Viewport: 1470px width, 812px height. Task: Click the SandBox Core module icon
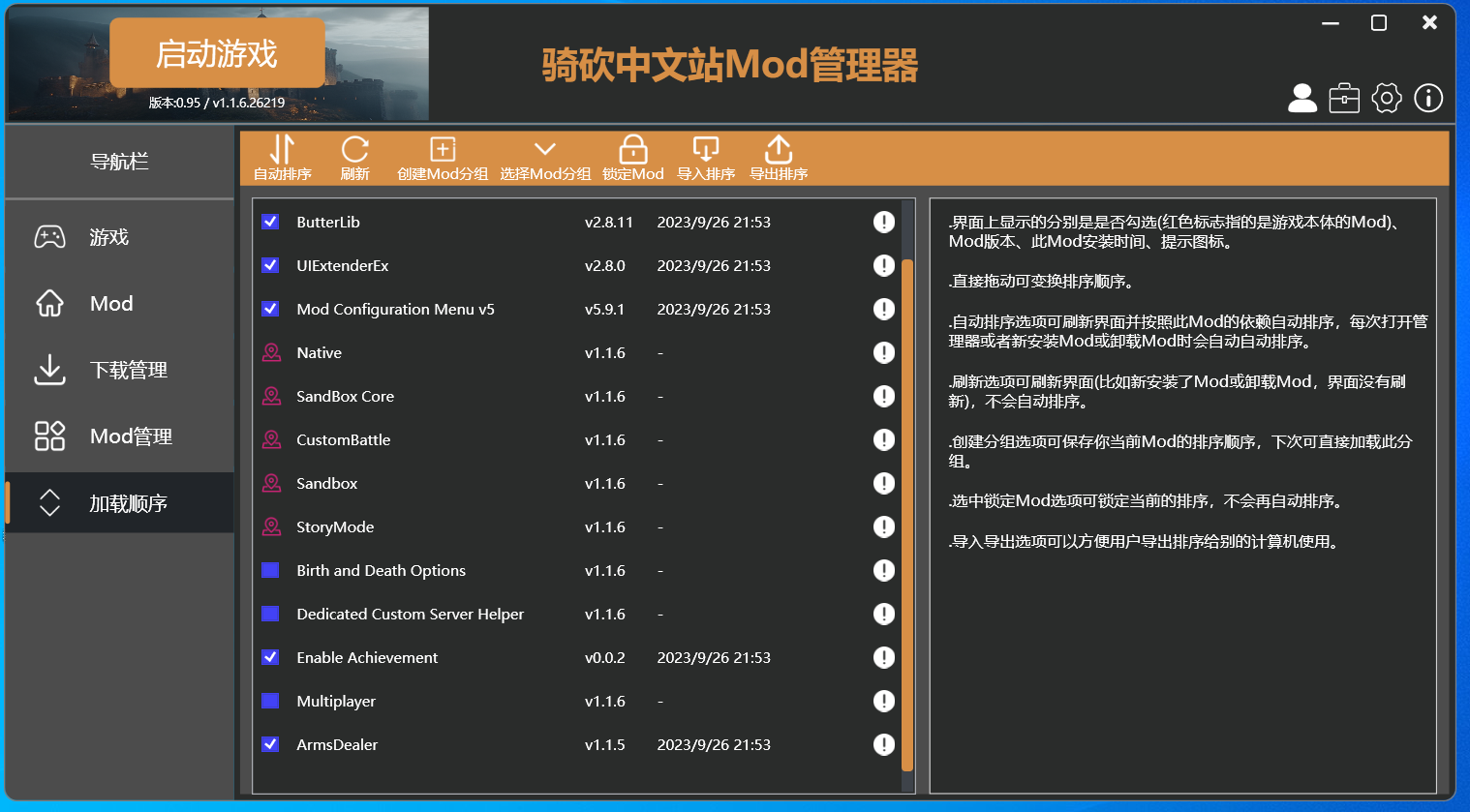tap(272, 396)
